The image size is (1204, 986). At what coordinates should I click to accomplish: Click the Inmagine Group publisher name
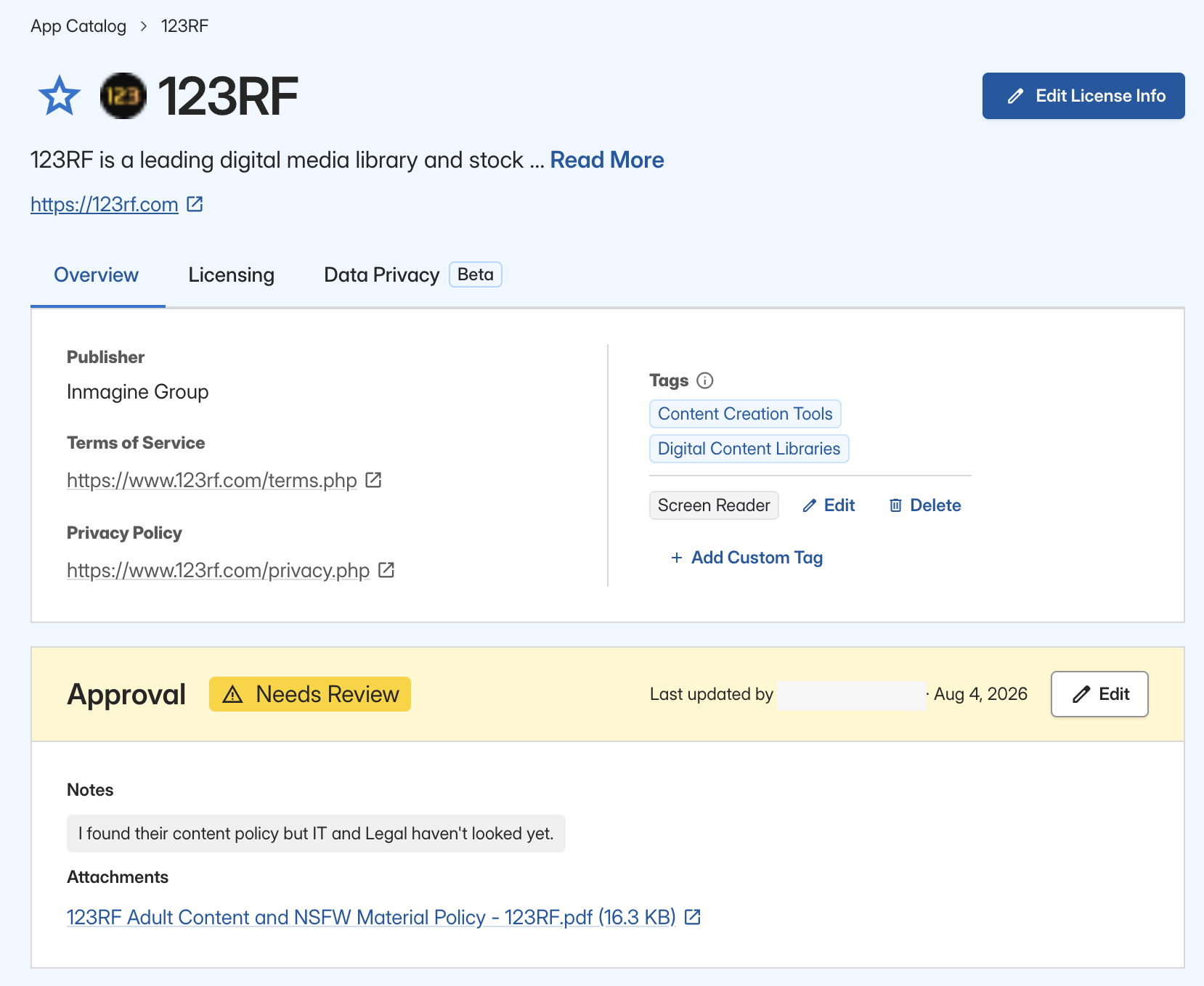(x=138, y=392)
